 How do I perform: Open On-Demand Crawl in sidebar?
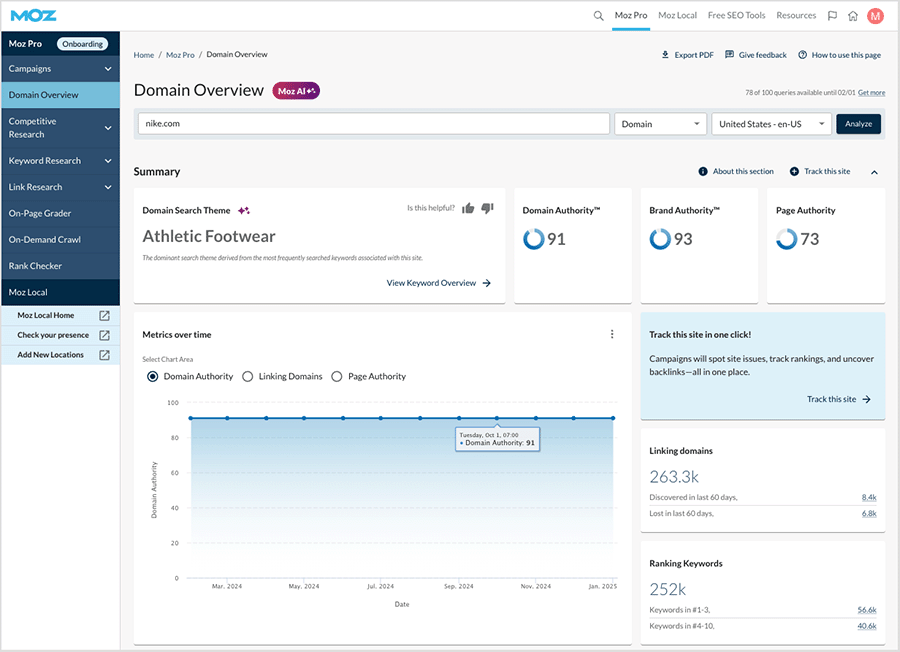coord(60,240)
